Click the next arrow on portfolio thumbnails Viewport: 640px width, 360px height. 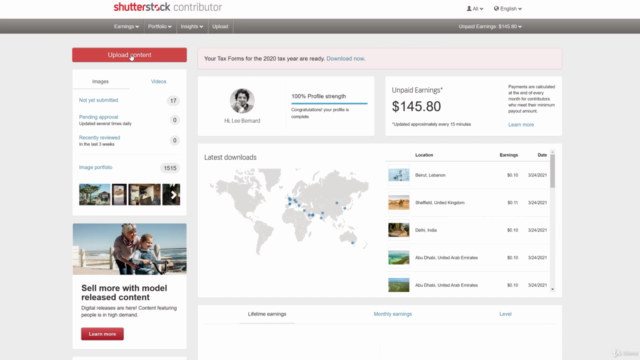coord(174,195)
